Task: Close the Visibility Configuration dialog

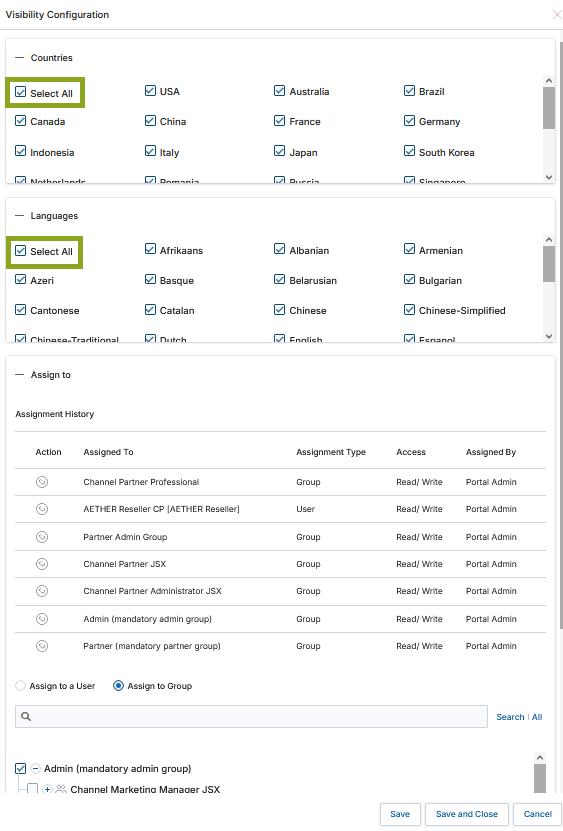Action: coord(557,15)
